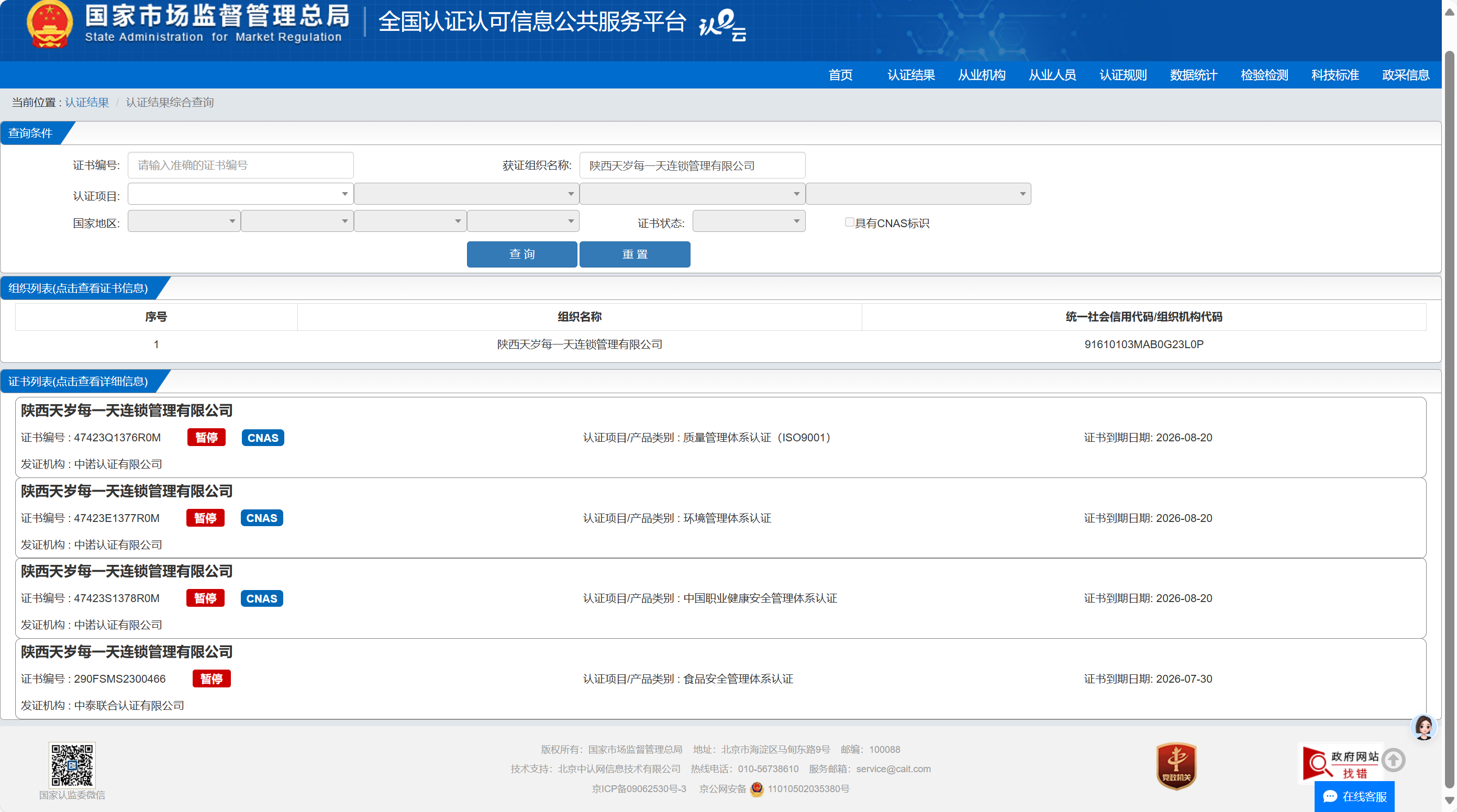Viewport: 1457px width, 812px height.
Task: Open the first 国家地区 dropdown
Action: pos(184,220)
